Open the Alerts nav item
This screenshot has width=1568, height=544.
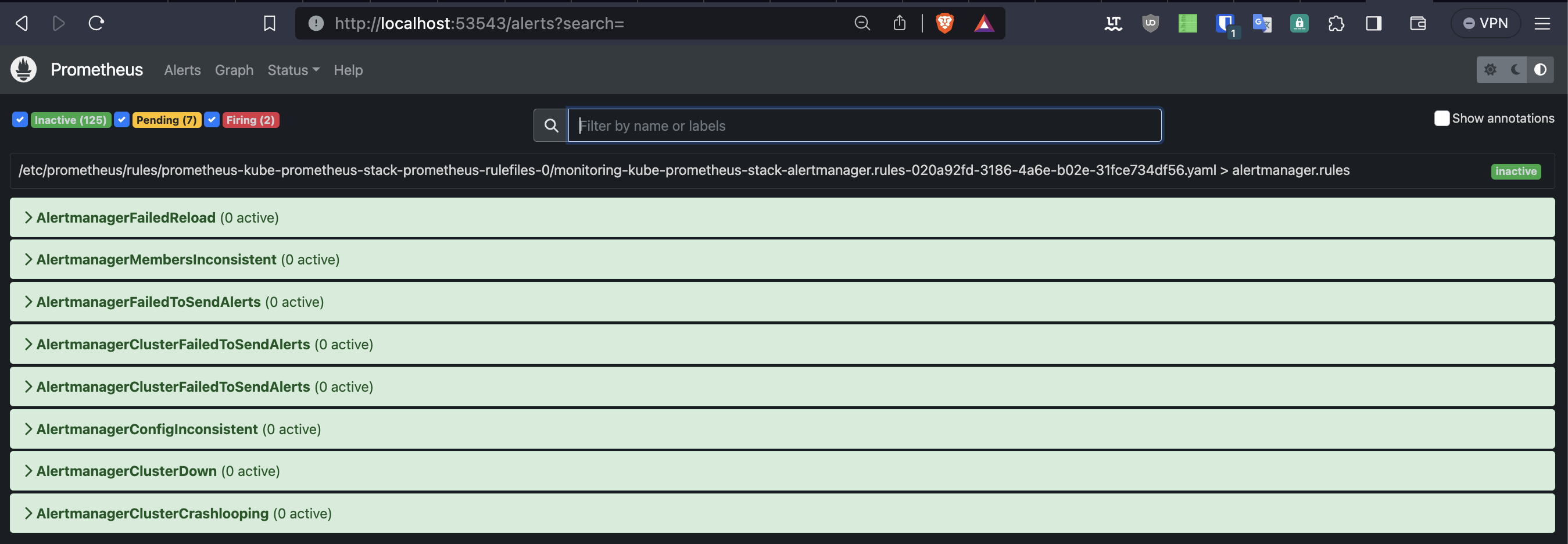coord(182,70)
